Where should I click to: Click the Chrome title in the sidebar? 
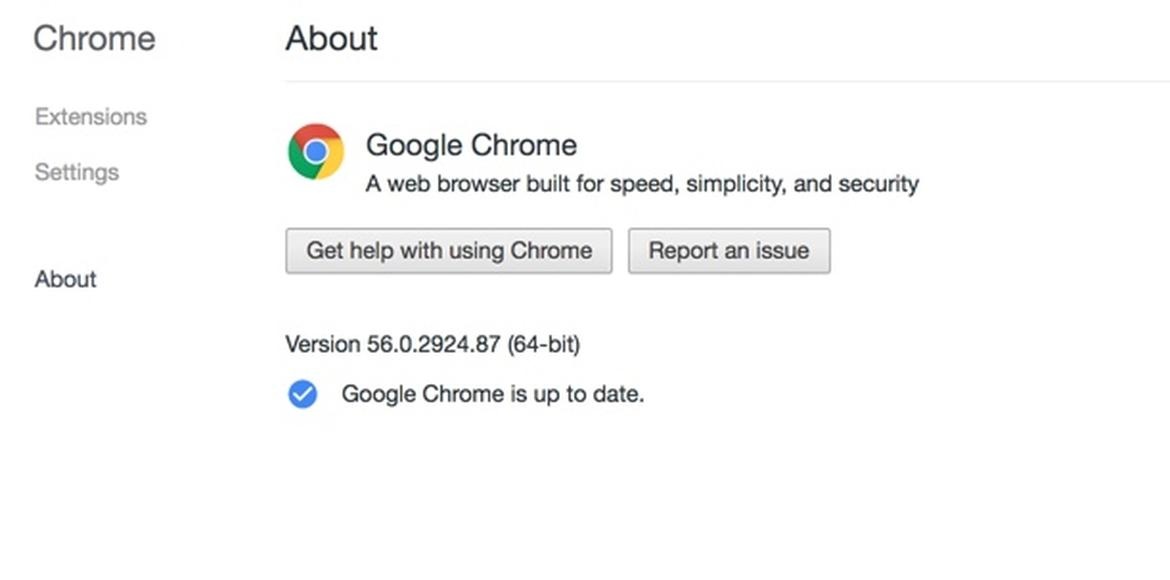pyautogui.click(x=95, y=38)
